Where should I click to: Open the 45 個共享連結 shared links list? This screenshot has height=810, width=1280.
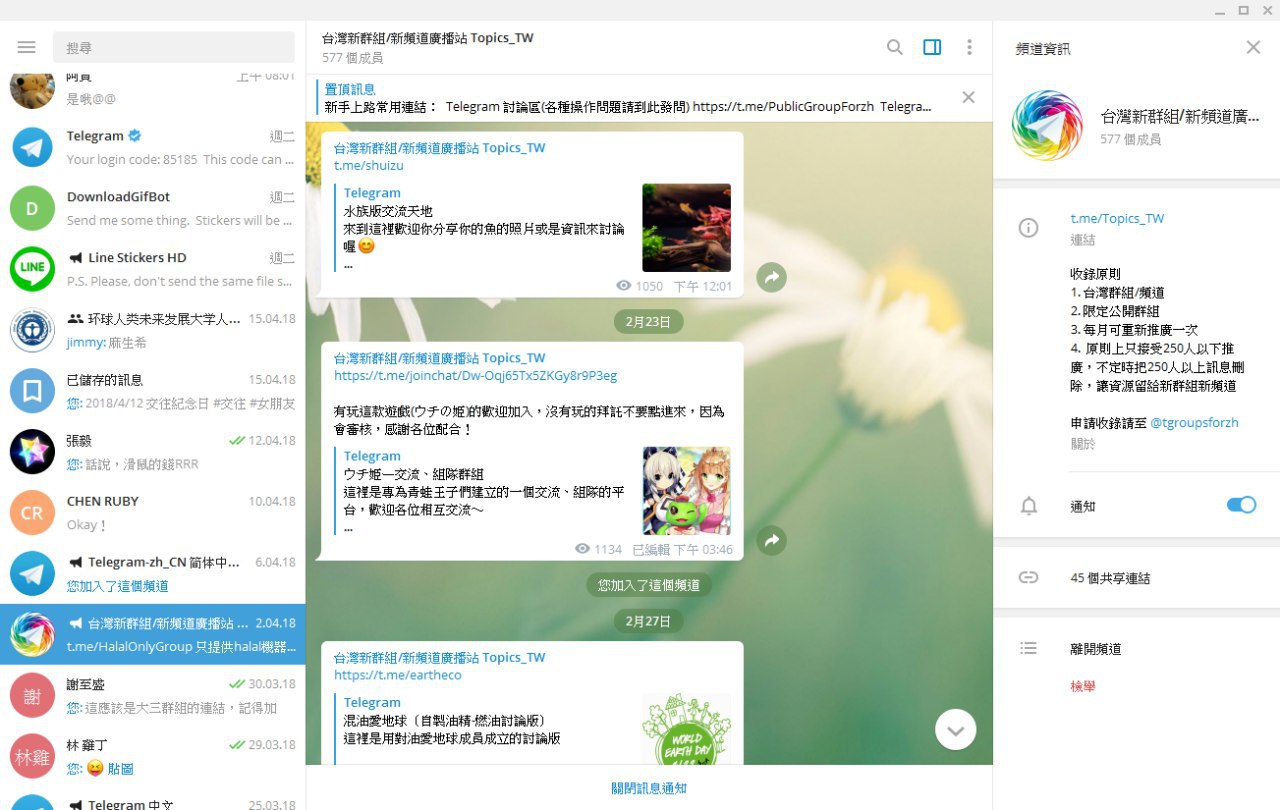pos(1110,578)
